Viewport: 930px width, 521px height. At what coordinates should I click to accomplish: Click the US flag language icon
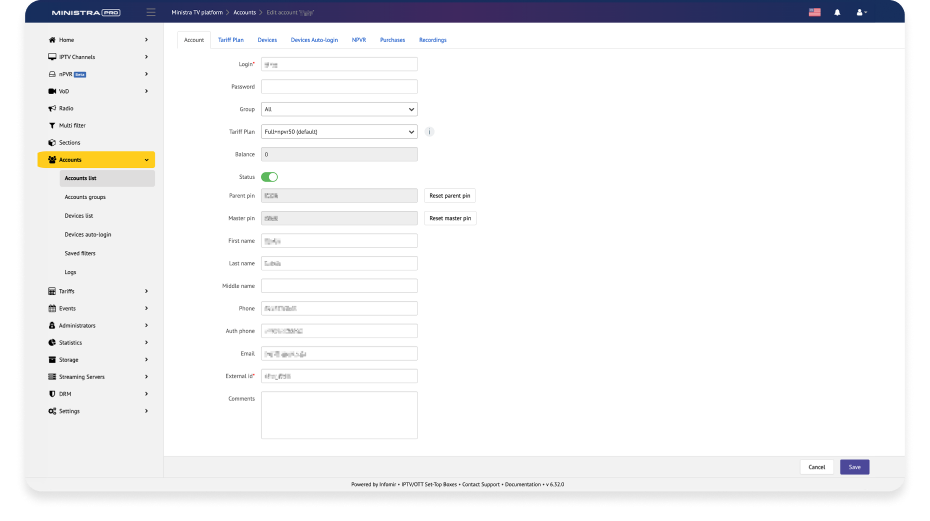tap(814, 12)
